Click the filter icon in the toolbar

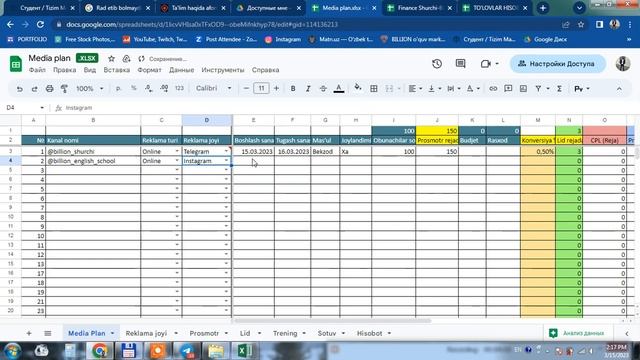(538, 89)
